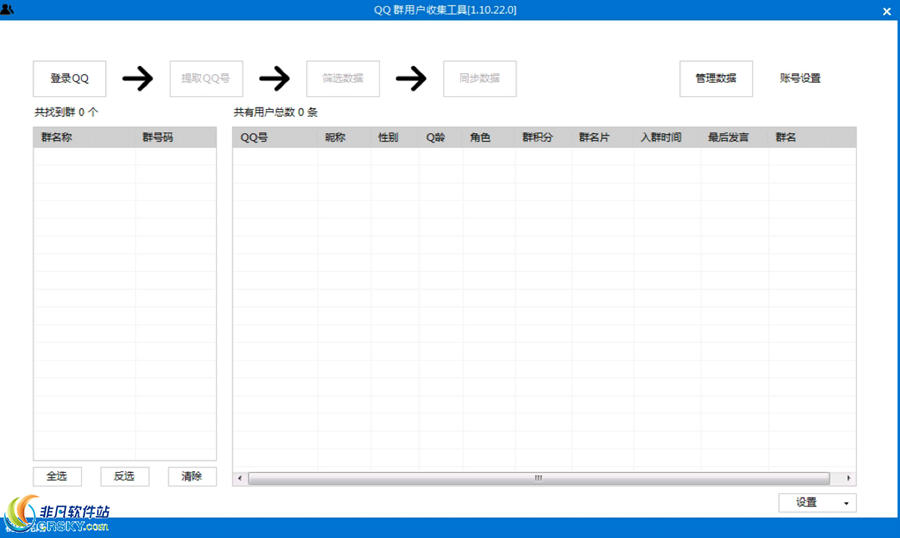This screenshot has height=538, width=900.
Task: Click the scrollbar right arrow
Action: click(848, 478)
